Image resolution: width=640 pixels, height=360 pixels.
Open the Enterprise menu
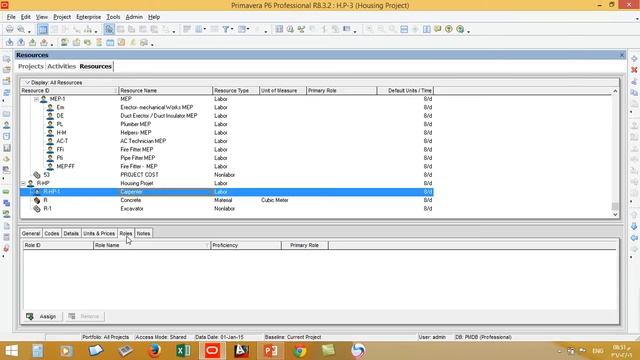89,17
